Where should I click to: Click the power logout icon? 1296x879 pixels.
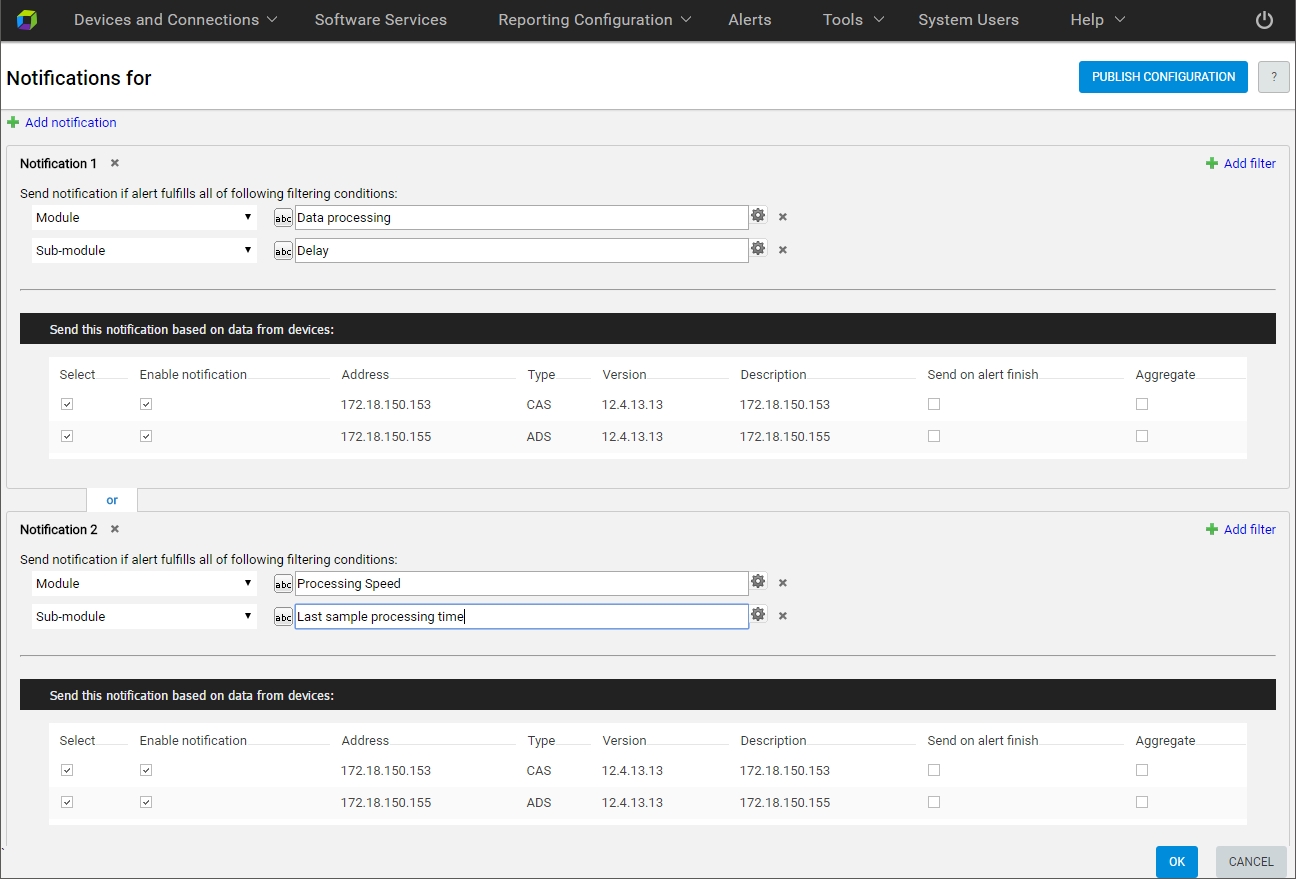point(1264,20)
